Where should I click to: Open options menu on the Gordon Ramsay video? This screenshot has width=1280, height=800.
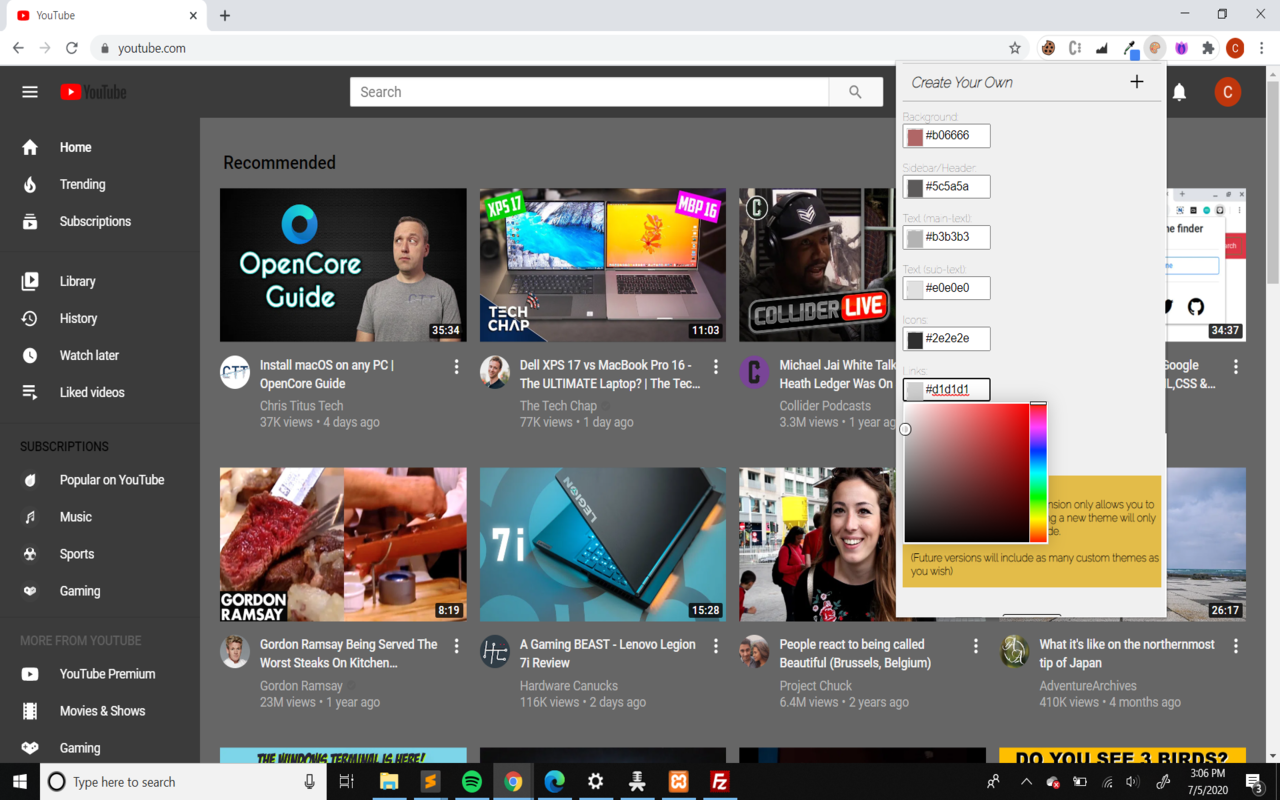coord(457,646)
